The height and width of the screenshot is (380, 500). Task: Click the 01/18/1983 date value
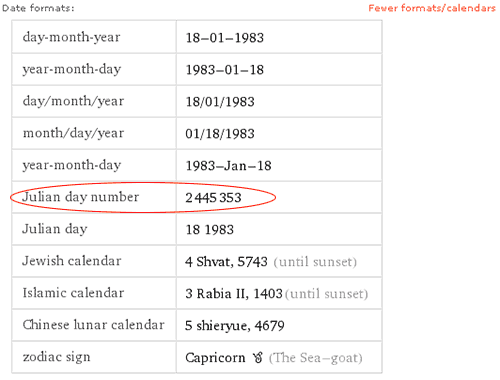pyautogui.click(x=220, y=134)
